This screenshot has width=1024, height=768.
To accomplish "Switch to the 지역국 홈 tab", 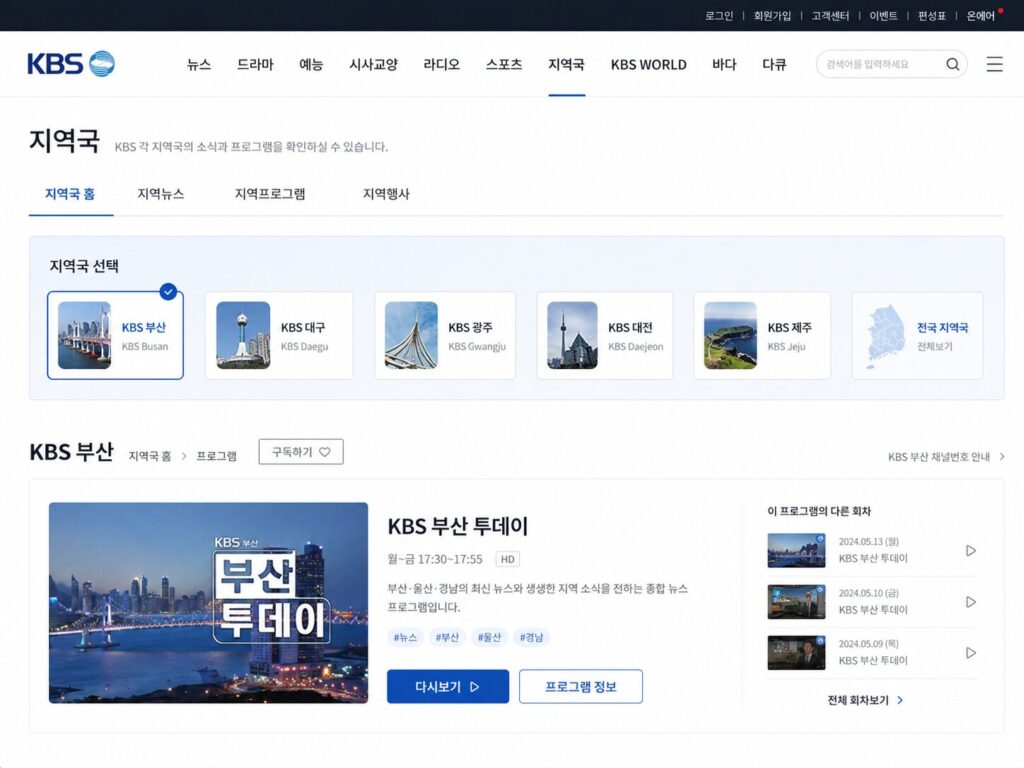I will tap(70, 194).
